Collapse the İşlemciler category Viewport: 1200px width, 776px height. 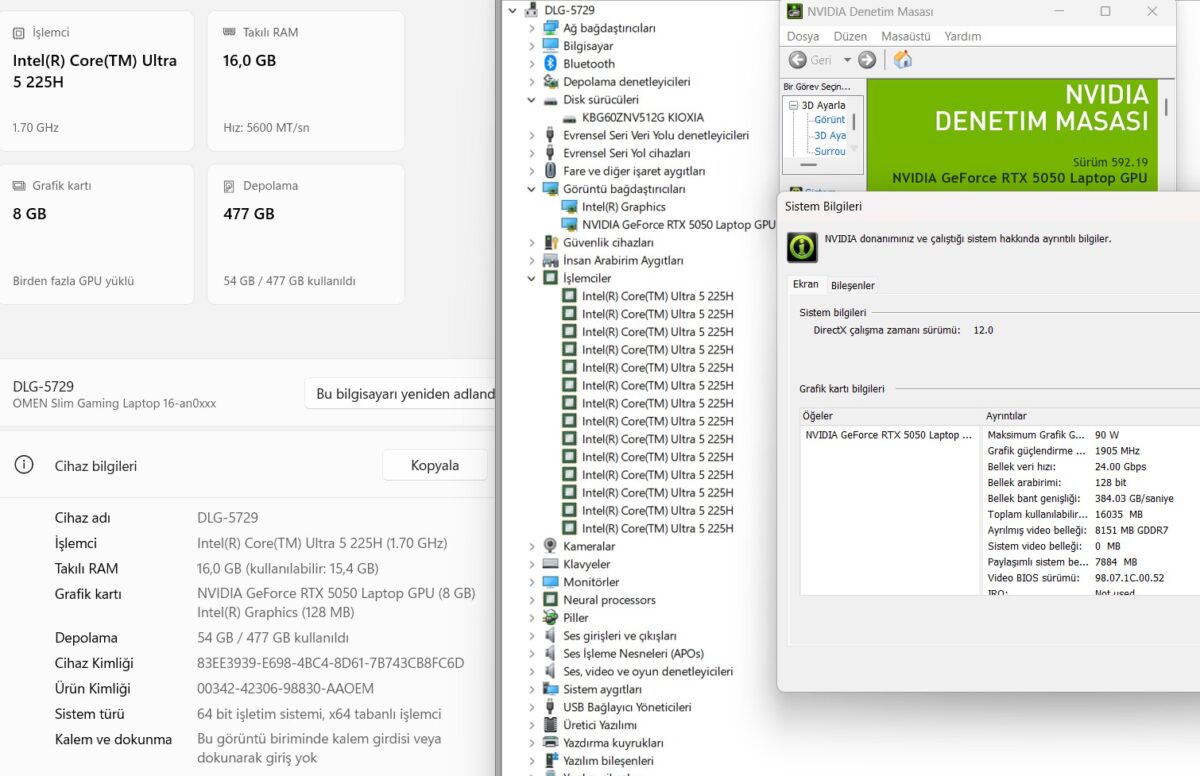pyautogui.click(x=532, y=278)
